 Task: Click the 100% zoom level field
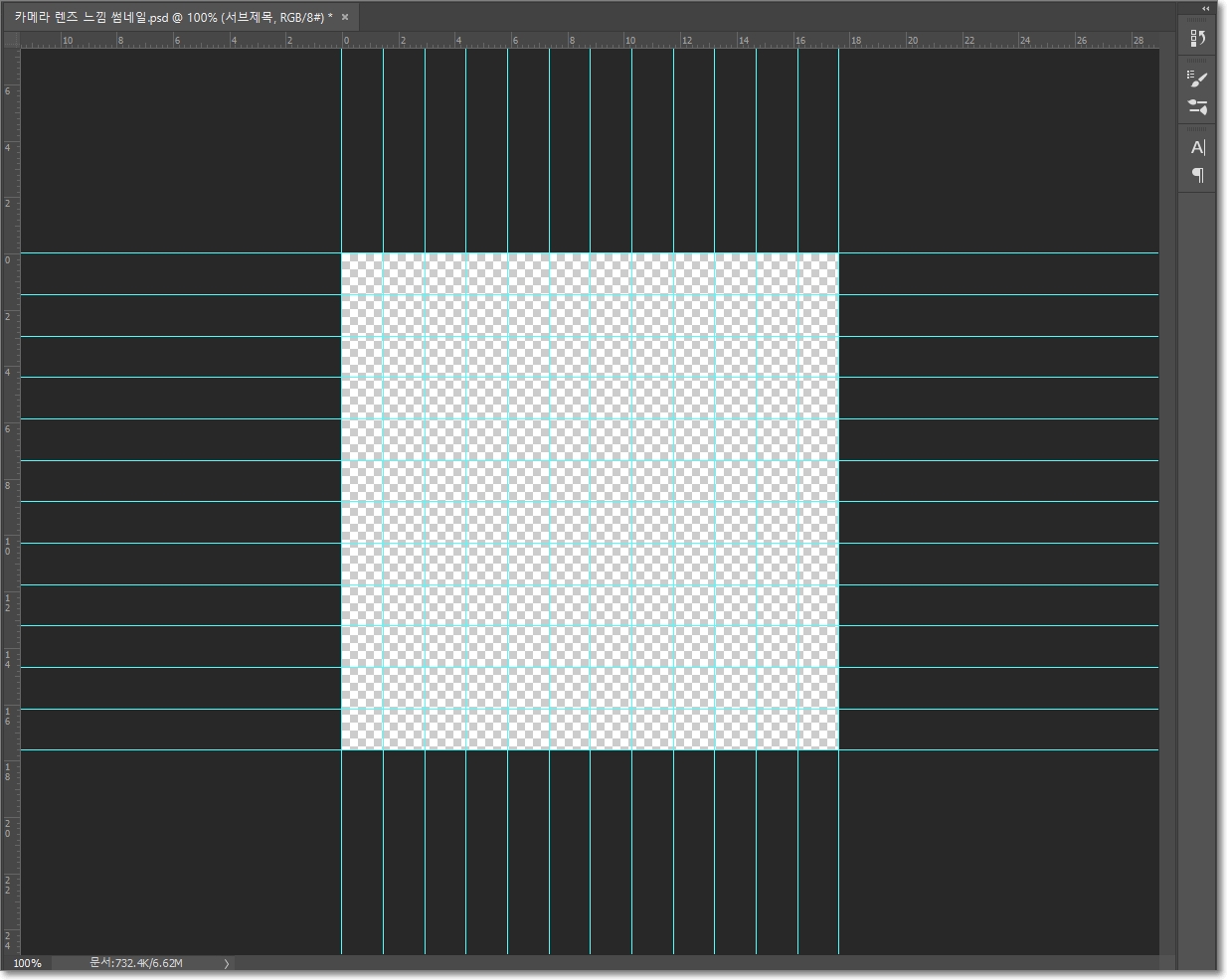click(x=28, y=963)
